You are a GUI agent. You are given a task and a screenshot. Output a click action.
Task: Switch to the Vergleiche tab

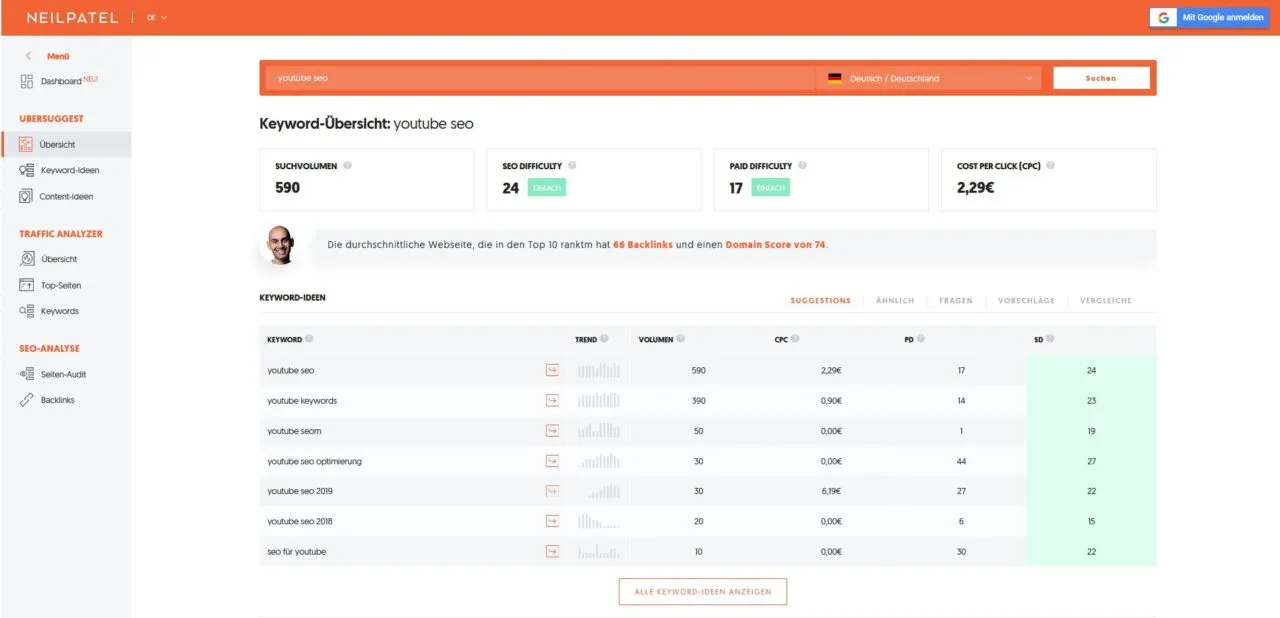pos(1105,300)
